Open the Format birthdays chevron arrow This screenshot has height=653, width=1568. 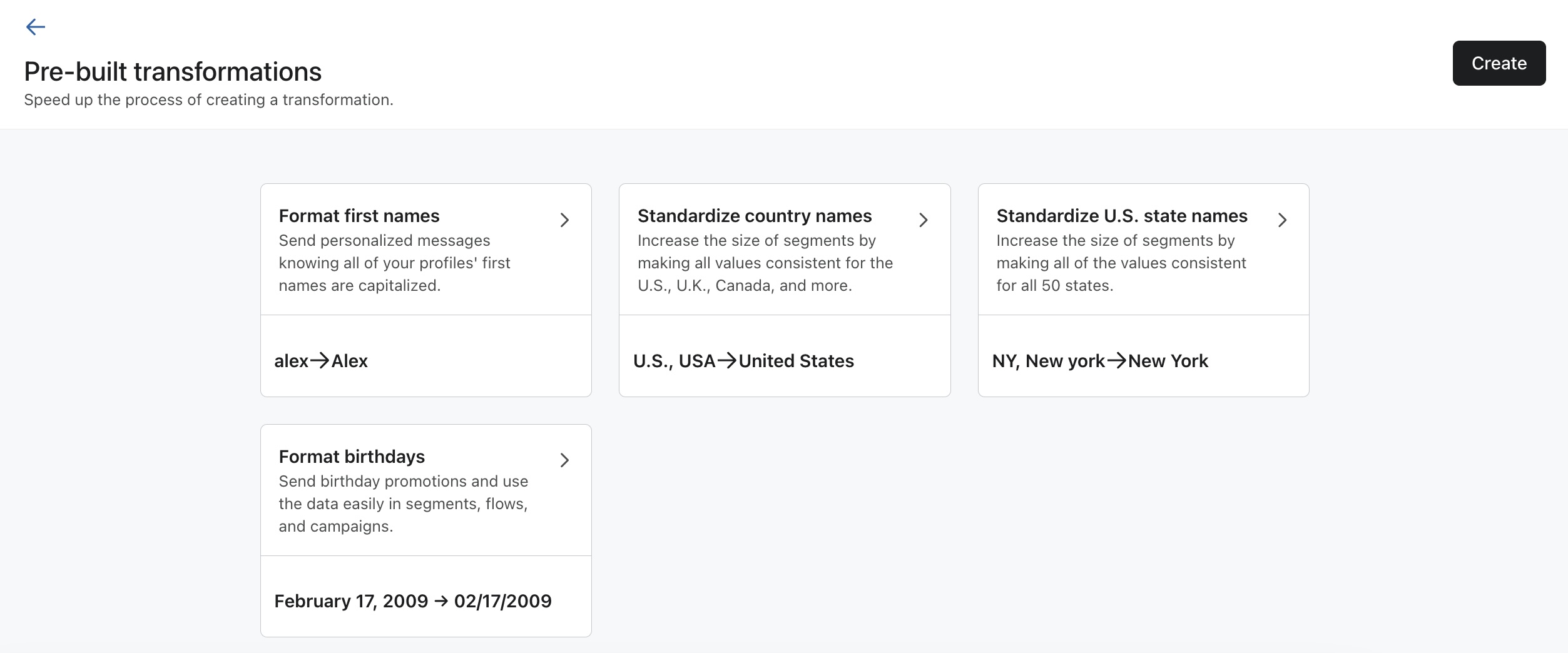tap(564, 460)
